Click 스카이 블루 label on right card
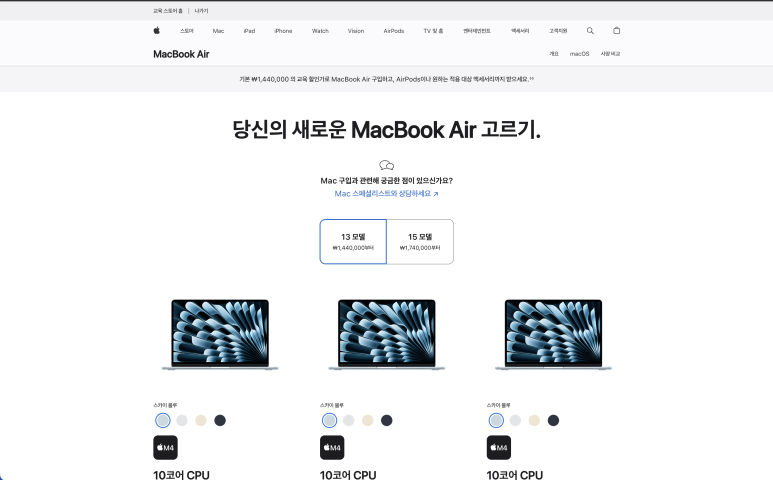Image resolution: width=773 pixels, height=480 pixels. 498,405
